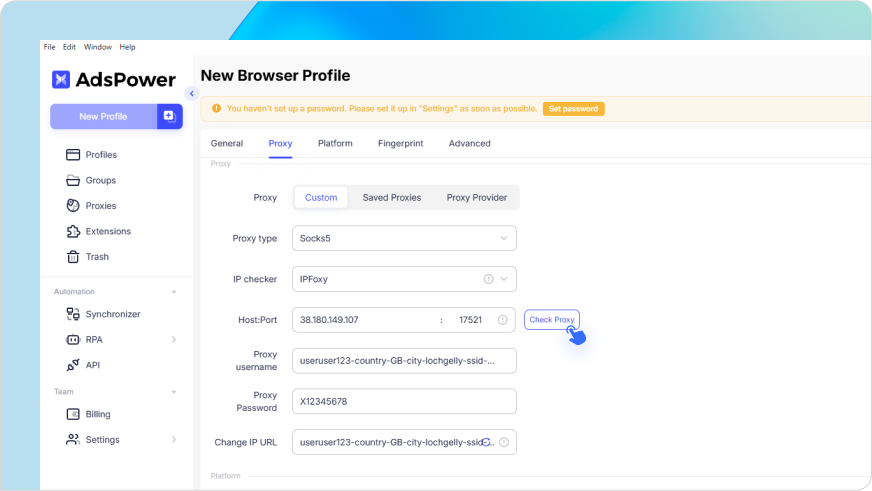Viewport: 872px width, 491px height.
Task: Click the Trash bin icon
Action: click(73, 257)
